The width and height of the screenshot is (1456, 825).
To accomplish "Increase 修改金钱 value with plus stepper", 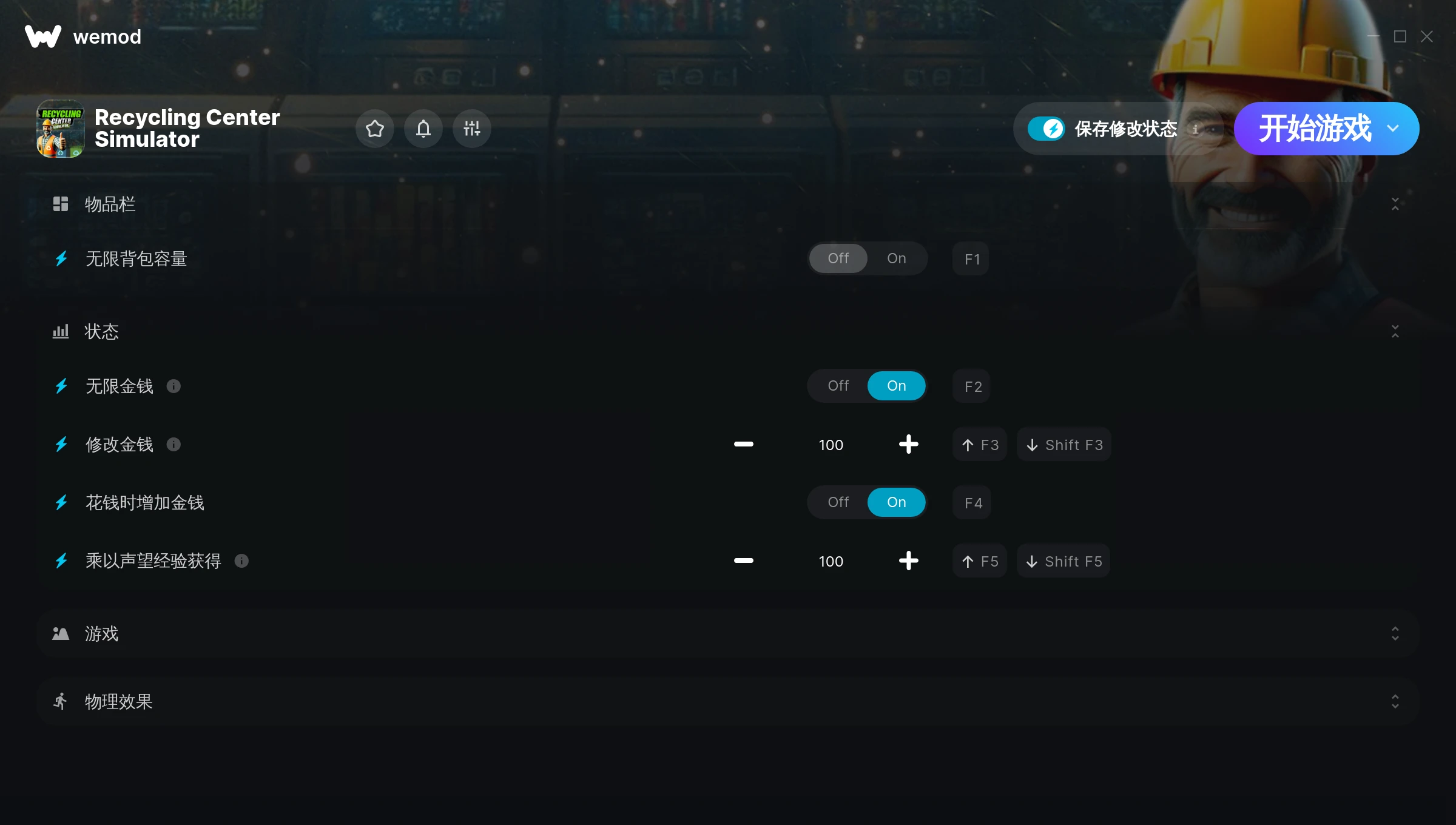I will 908,444.
